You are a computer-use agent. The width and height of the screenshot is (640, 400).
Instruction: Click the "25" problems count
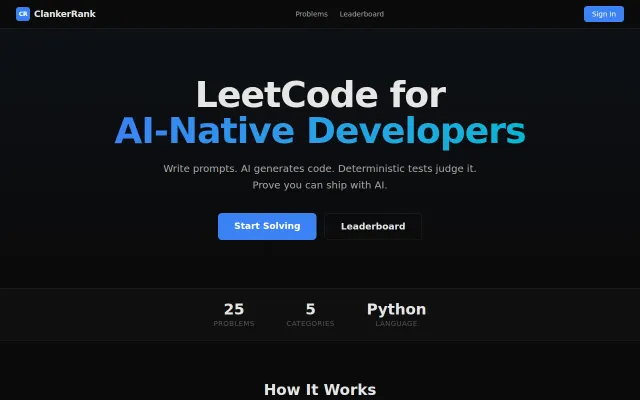click(x=234, y=309)
